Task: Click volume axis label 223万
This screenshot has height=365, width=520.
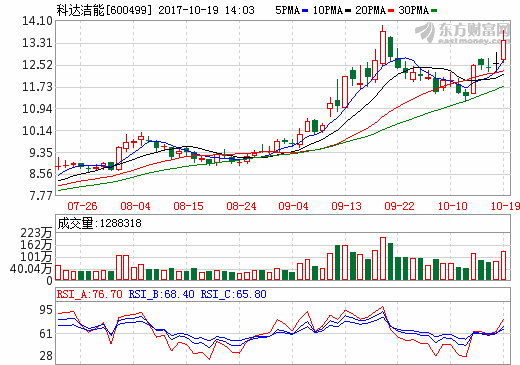Action: (36, 233)
